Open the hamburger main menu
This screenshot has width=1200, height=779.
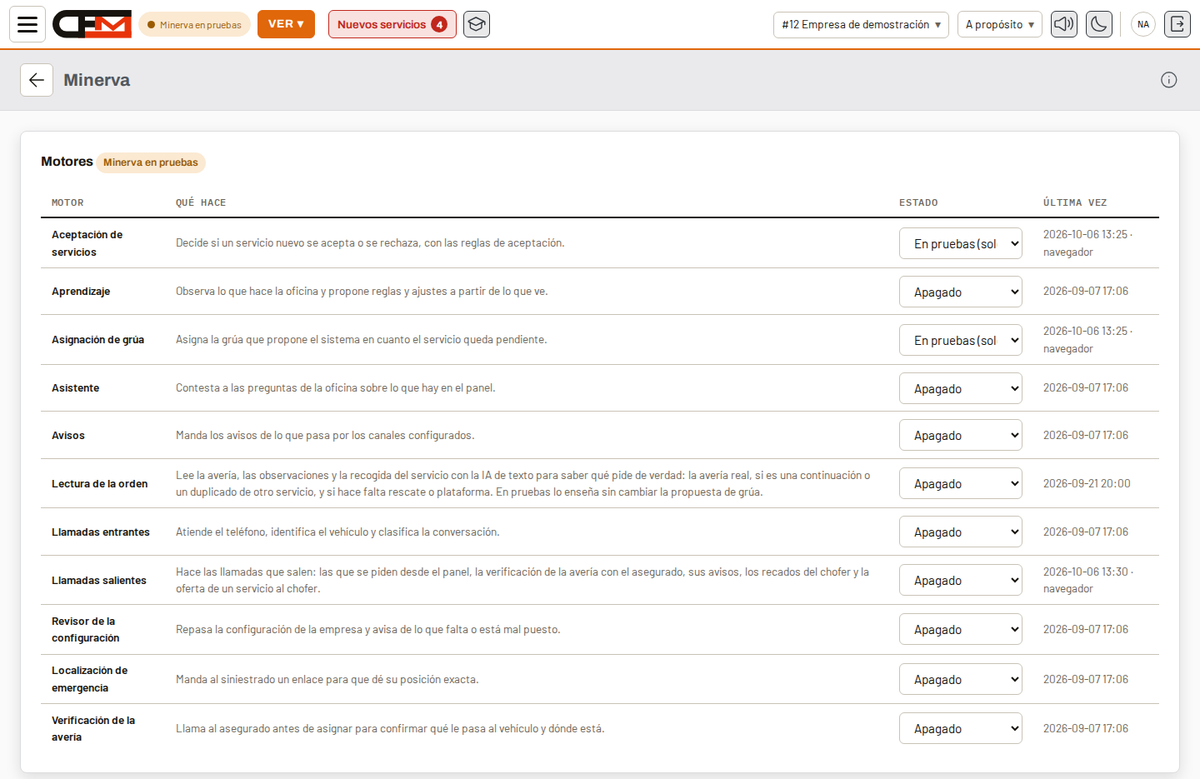click(27, 24)
